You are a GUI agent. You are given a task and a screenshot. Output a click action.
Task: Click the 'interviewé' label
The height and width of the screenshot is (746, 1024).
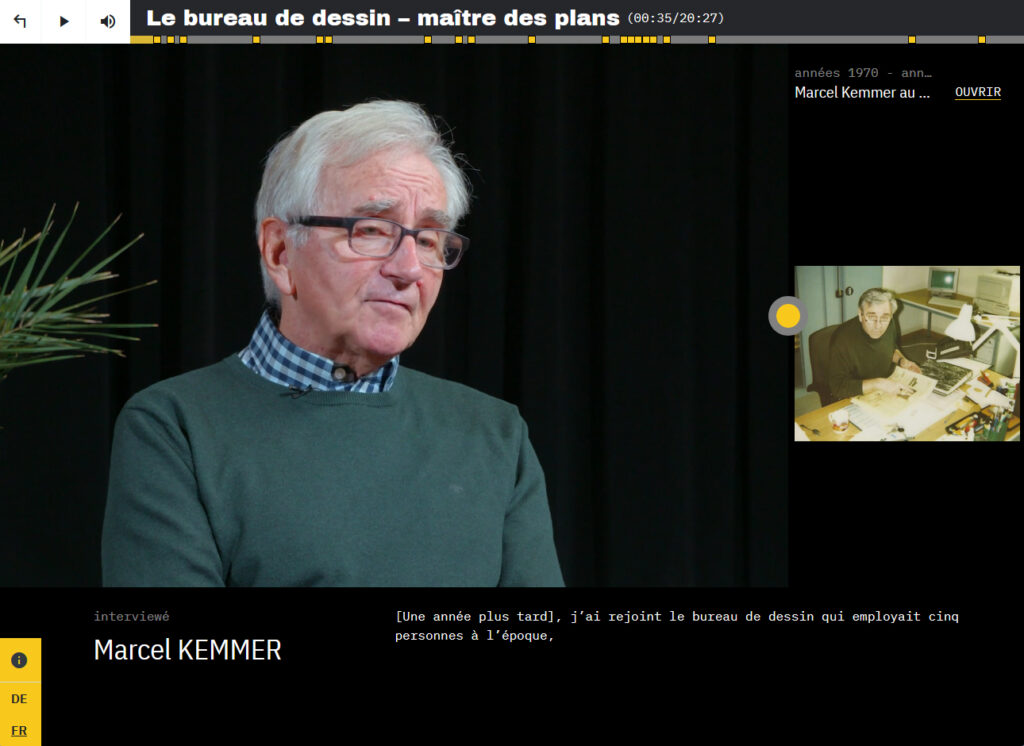coord(131,616)
